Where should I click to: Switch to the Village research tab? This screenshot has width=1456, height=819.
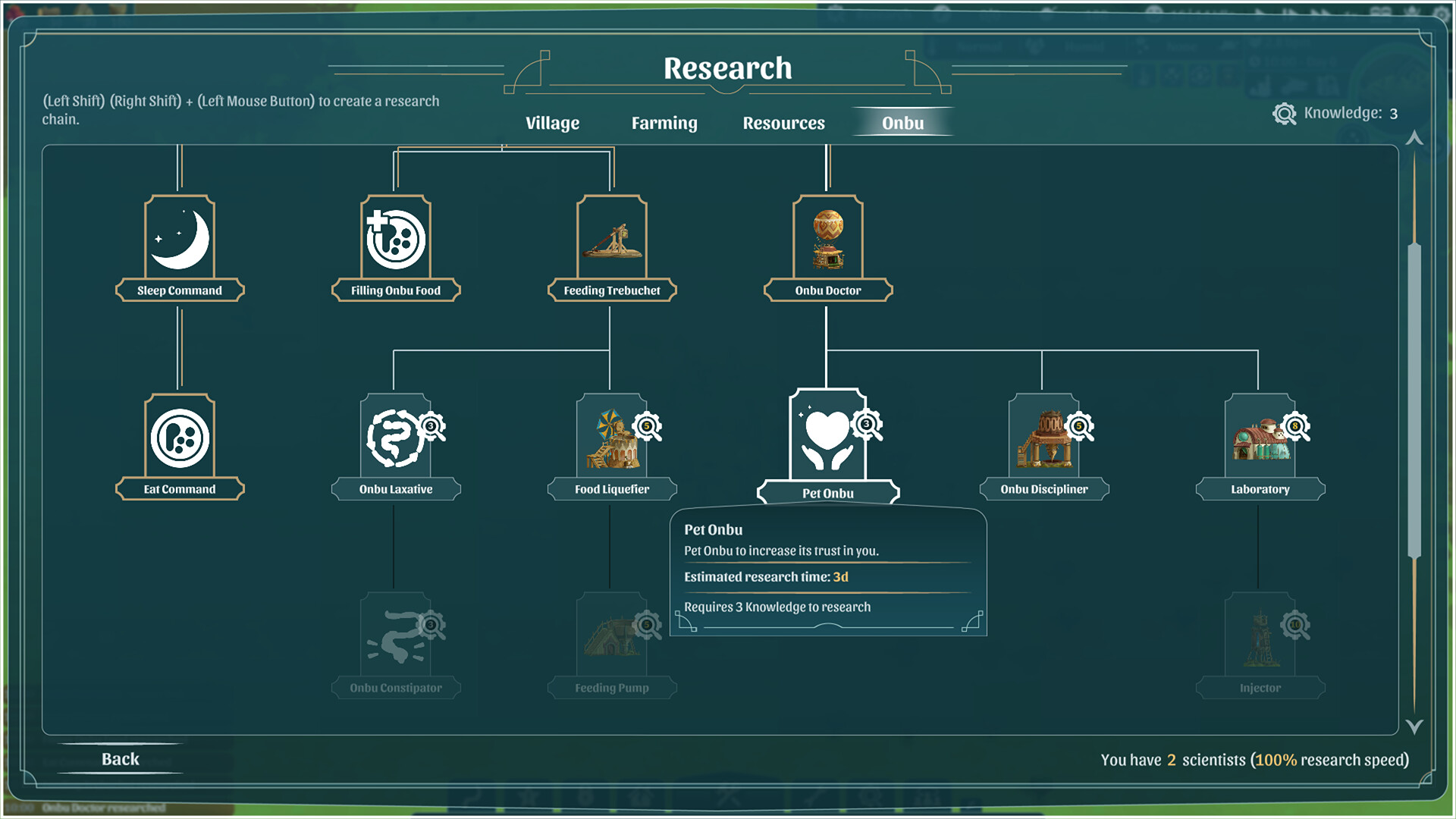(551, 123)
